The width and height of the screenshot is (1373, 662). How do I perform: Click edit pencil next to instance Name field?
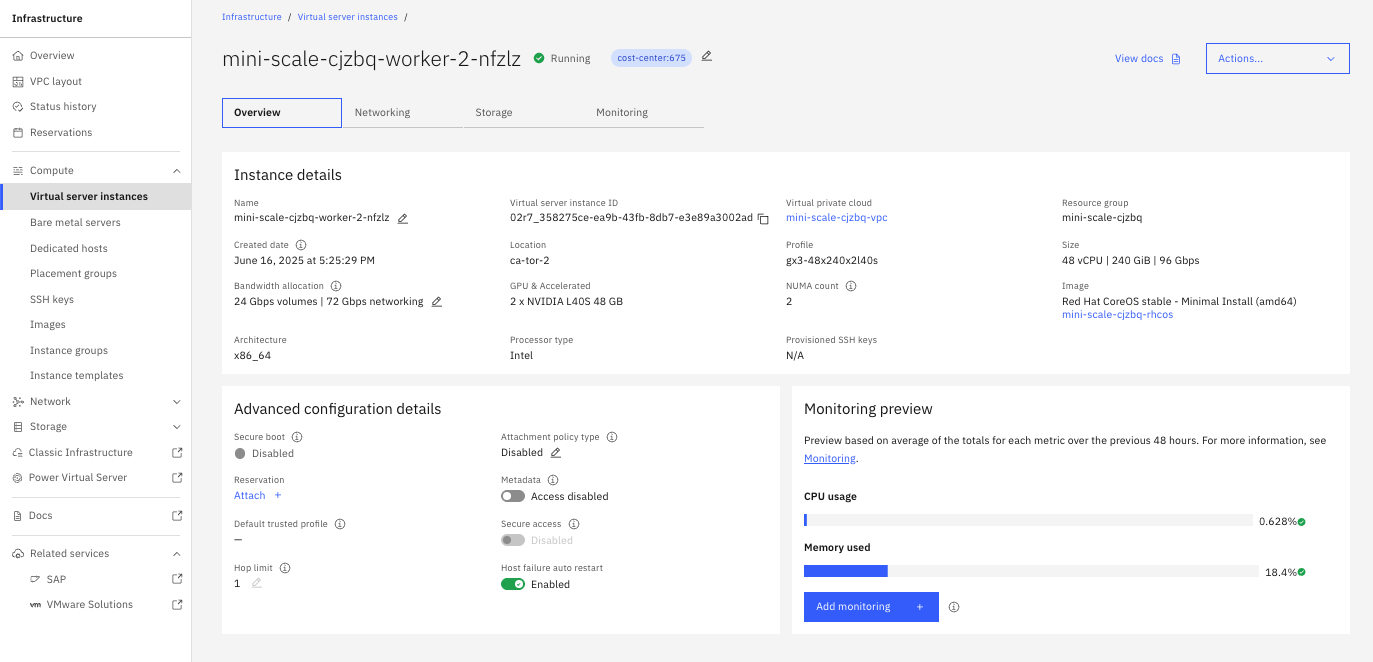point(403,218)
